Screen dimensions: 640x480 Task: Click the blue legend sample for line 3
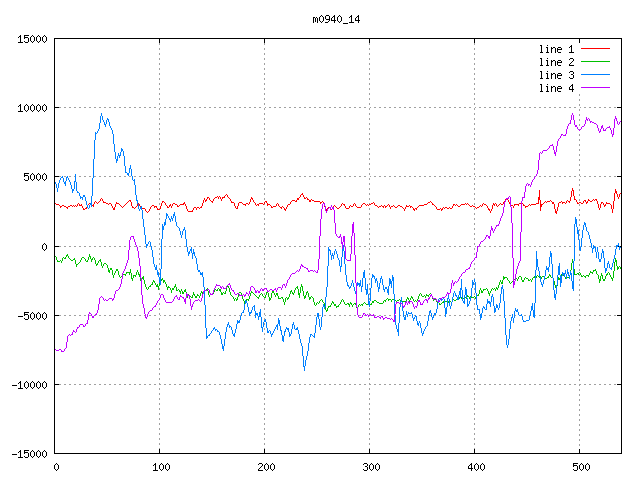coord(595,75)
